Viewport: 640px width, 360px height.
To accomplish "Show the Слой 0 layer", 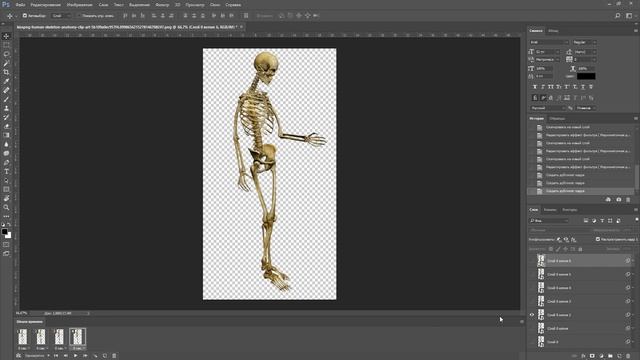I will pos(532,342).
